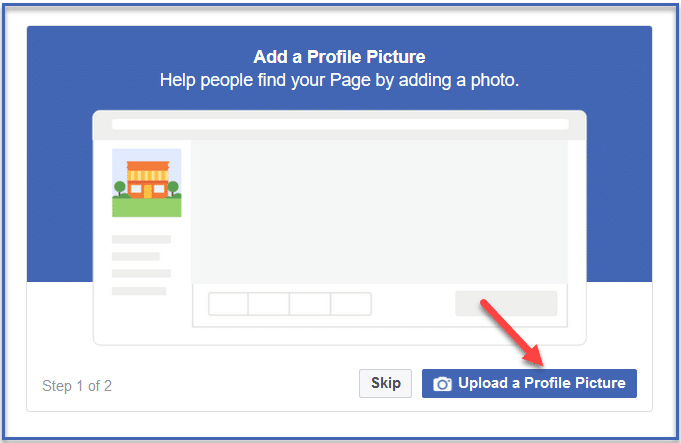Select the second placeholder tab box
This screenshot has width=681, height=443.
point(269,304)
